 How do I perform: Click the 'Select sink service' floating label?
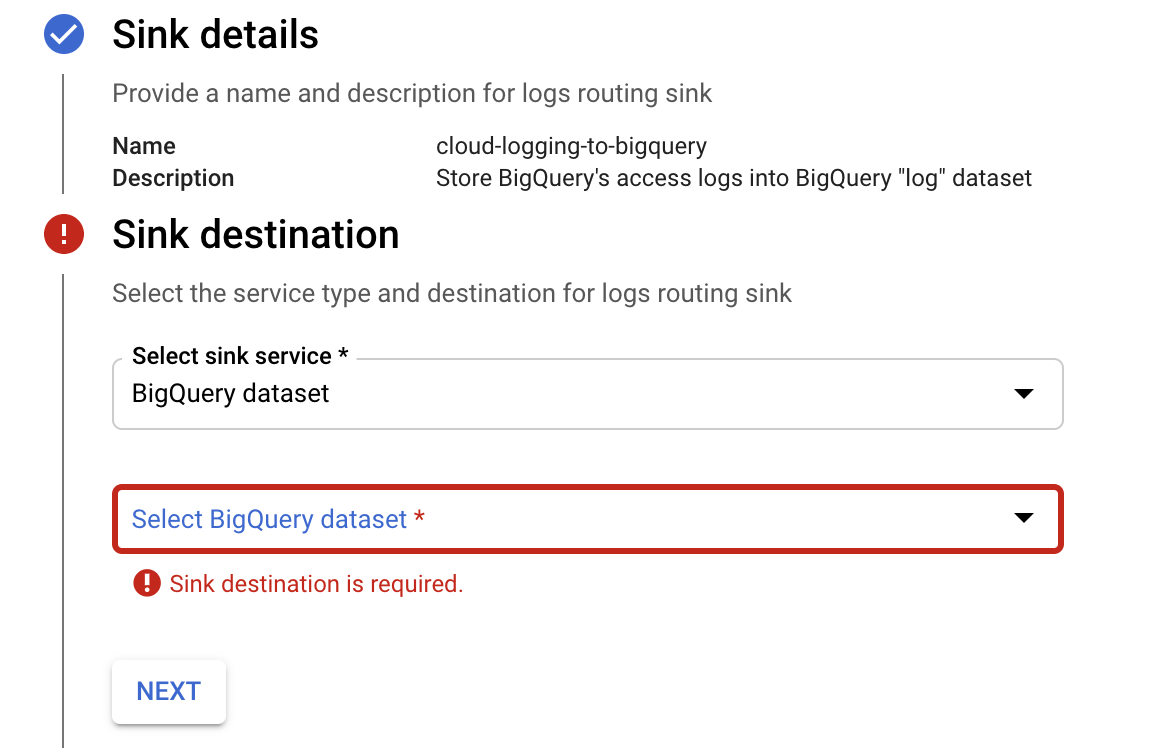coord(240,356)
